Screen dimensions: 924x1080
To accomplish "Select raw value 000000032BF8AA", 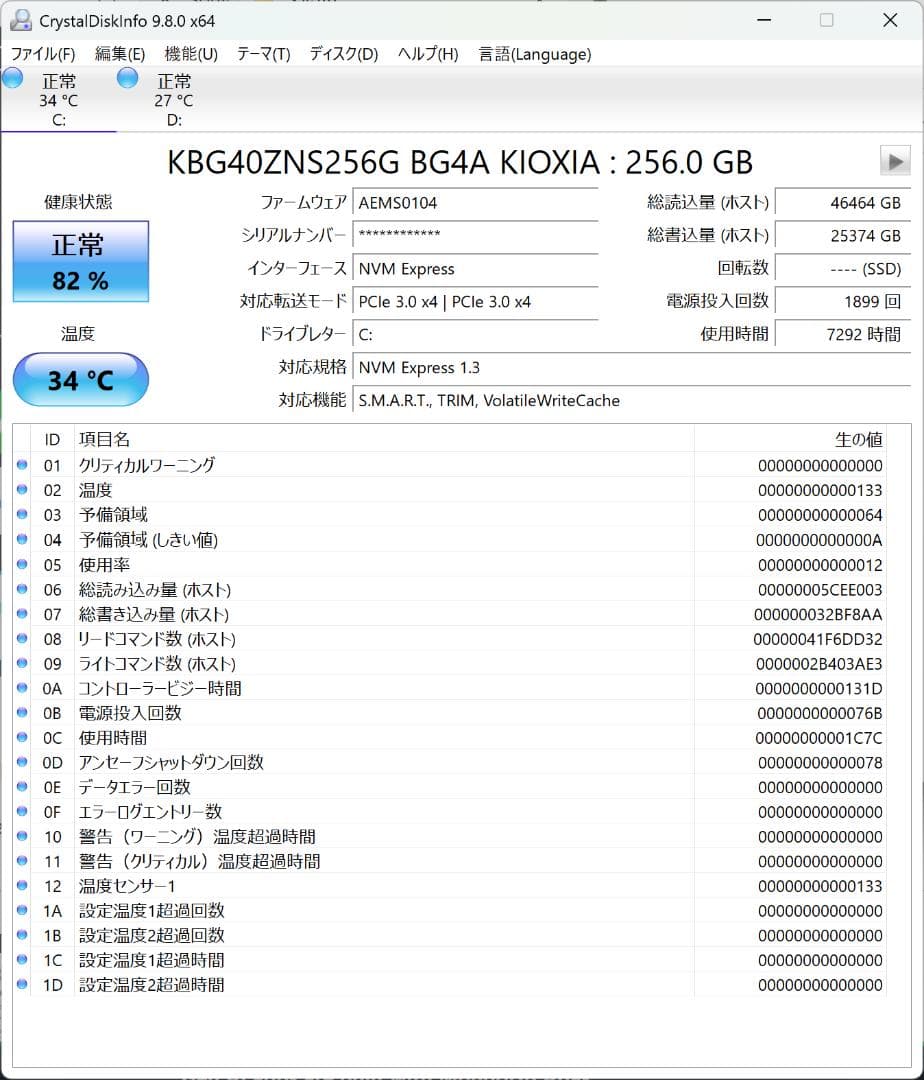I will tap(818, 614).
